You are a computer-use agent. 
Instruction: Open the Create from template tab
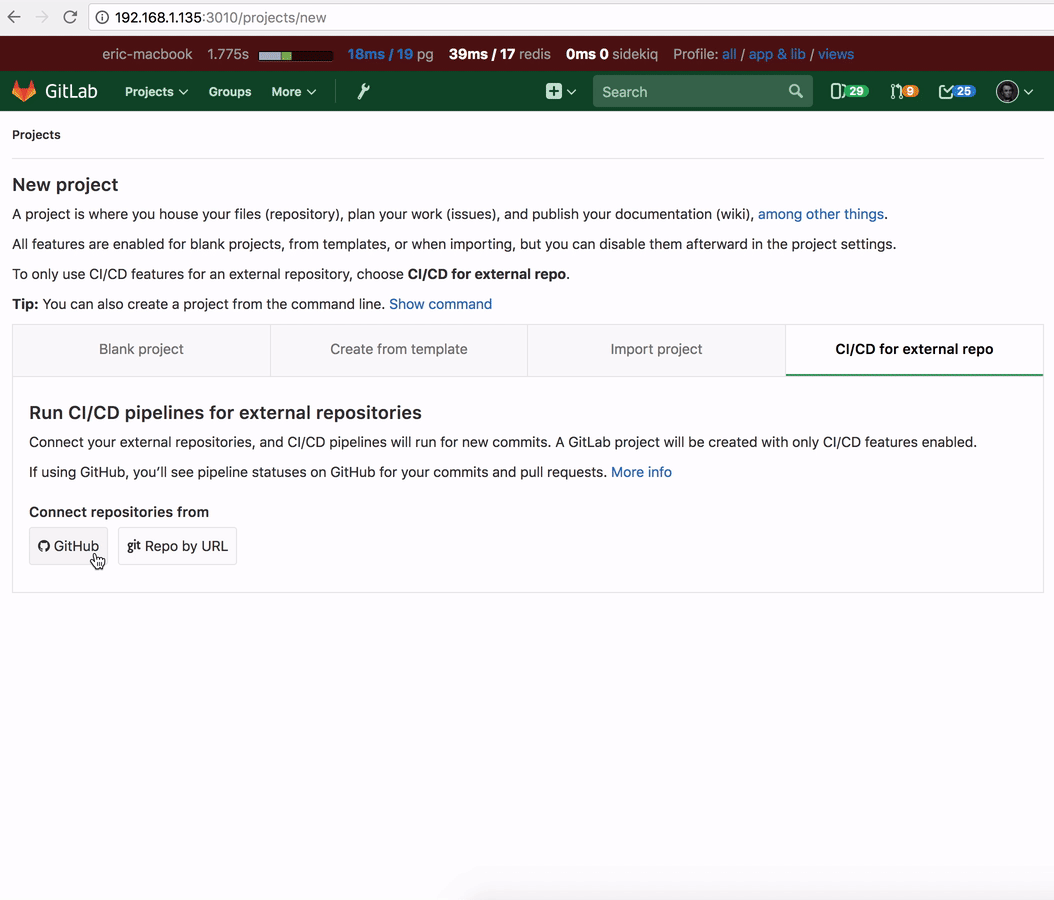tap(399, 349)
